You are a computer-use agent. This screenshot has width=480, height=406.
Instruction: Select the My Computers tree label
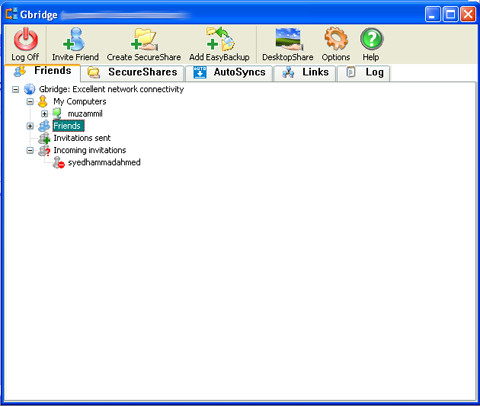pos(80,101)
